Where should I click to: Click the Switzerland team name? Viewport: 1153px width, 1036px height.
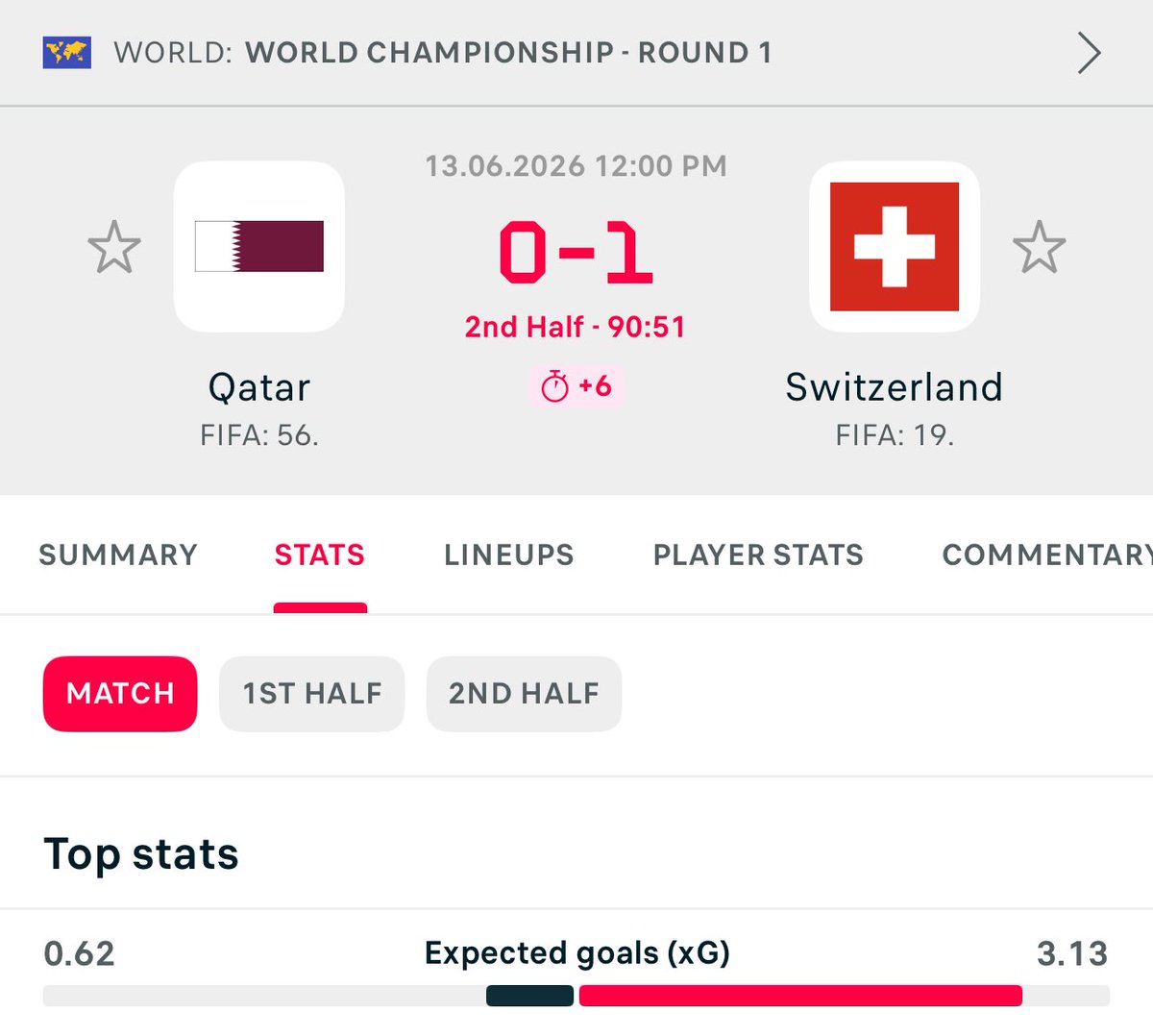coord(895,387)
